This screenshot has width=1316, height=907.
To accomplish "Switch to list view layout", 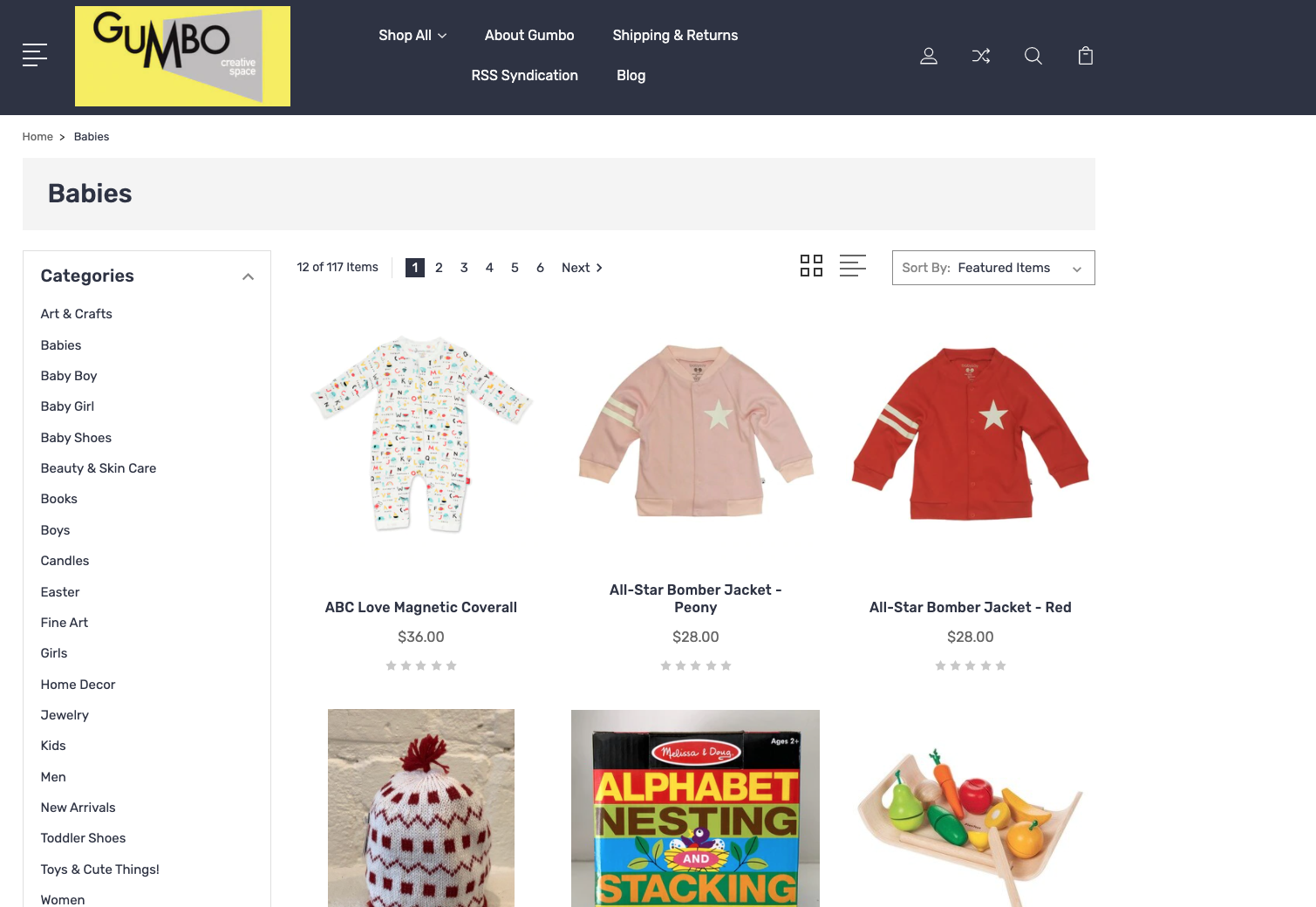I will [x=852, y=266].
